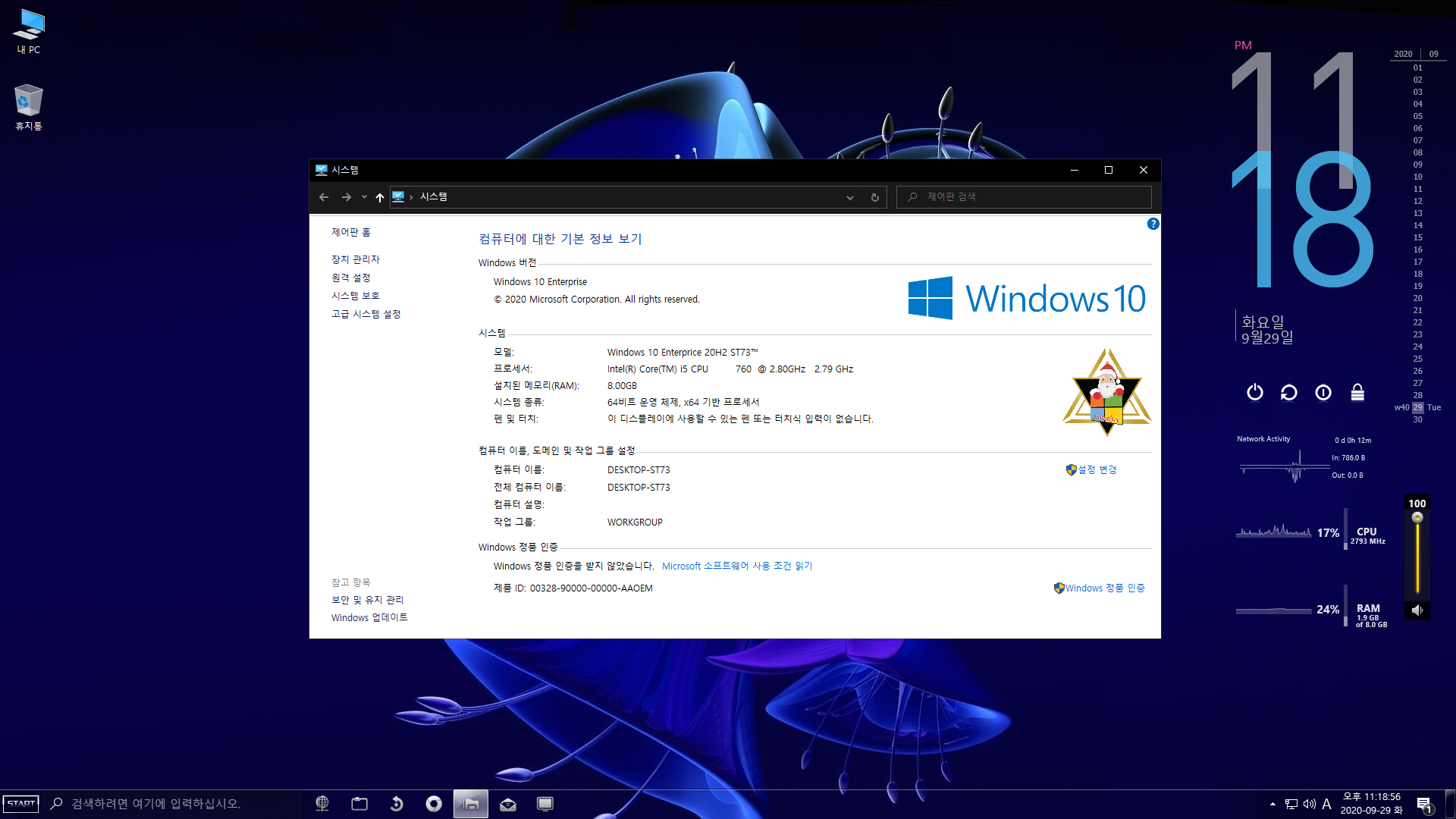Screen dimensions: 1456x819
Task: Open recent locations dropdown arrow
Action: click(364, 197)
